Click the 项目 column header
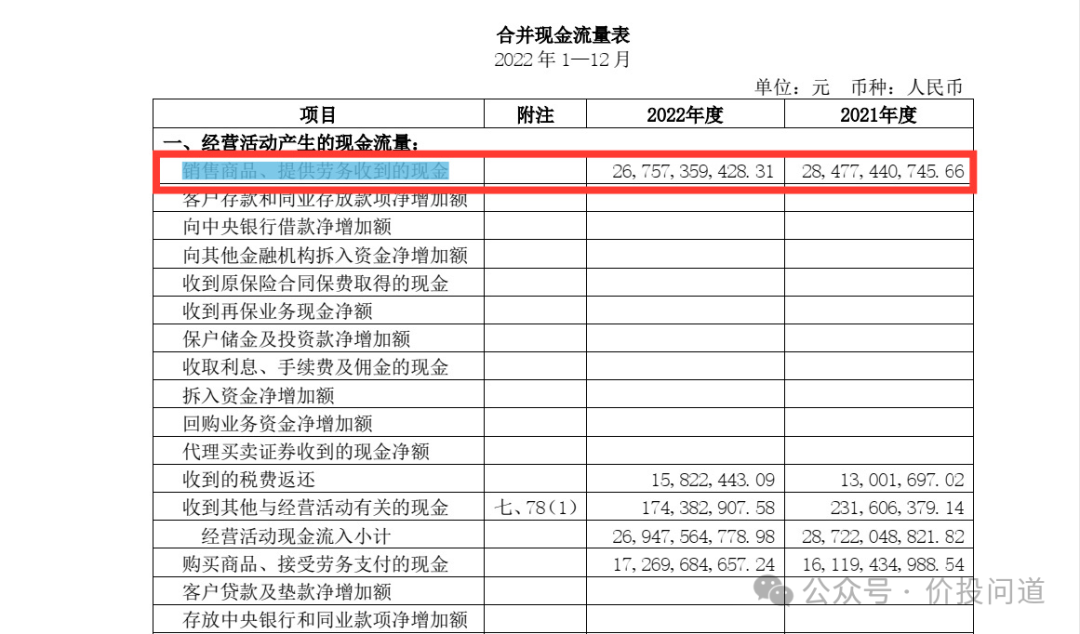This screenshot has width=1080, height=634. (x=318, y=114)
